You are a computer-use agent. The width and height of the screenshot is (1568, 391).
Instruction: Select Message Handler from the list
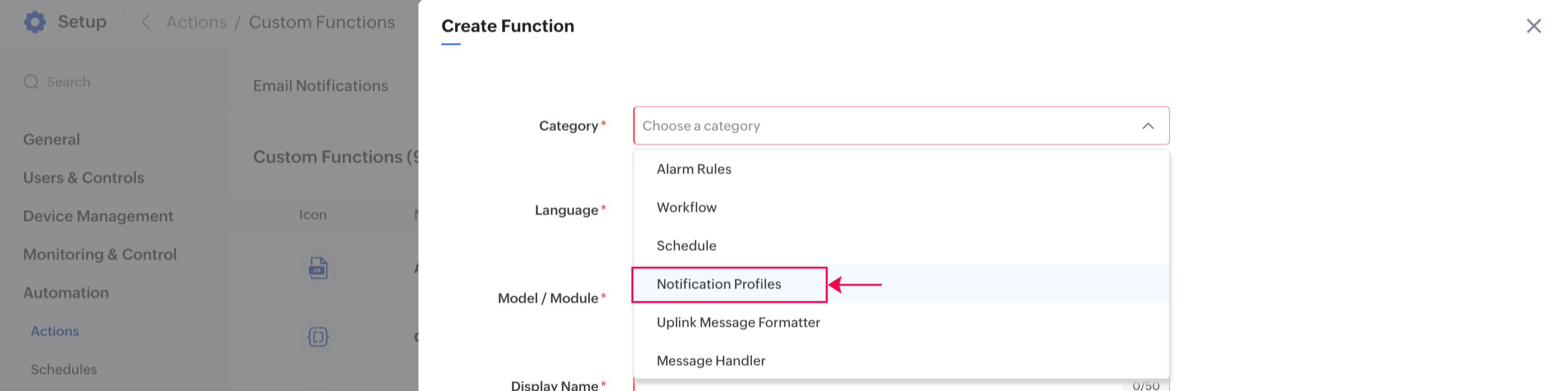(x=711, y=361)
